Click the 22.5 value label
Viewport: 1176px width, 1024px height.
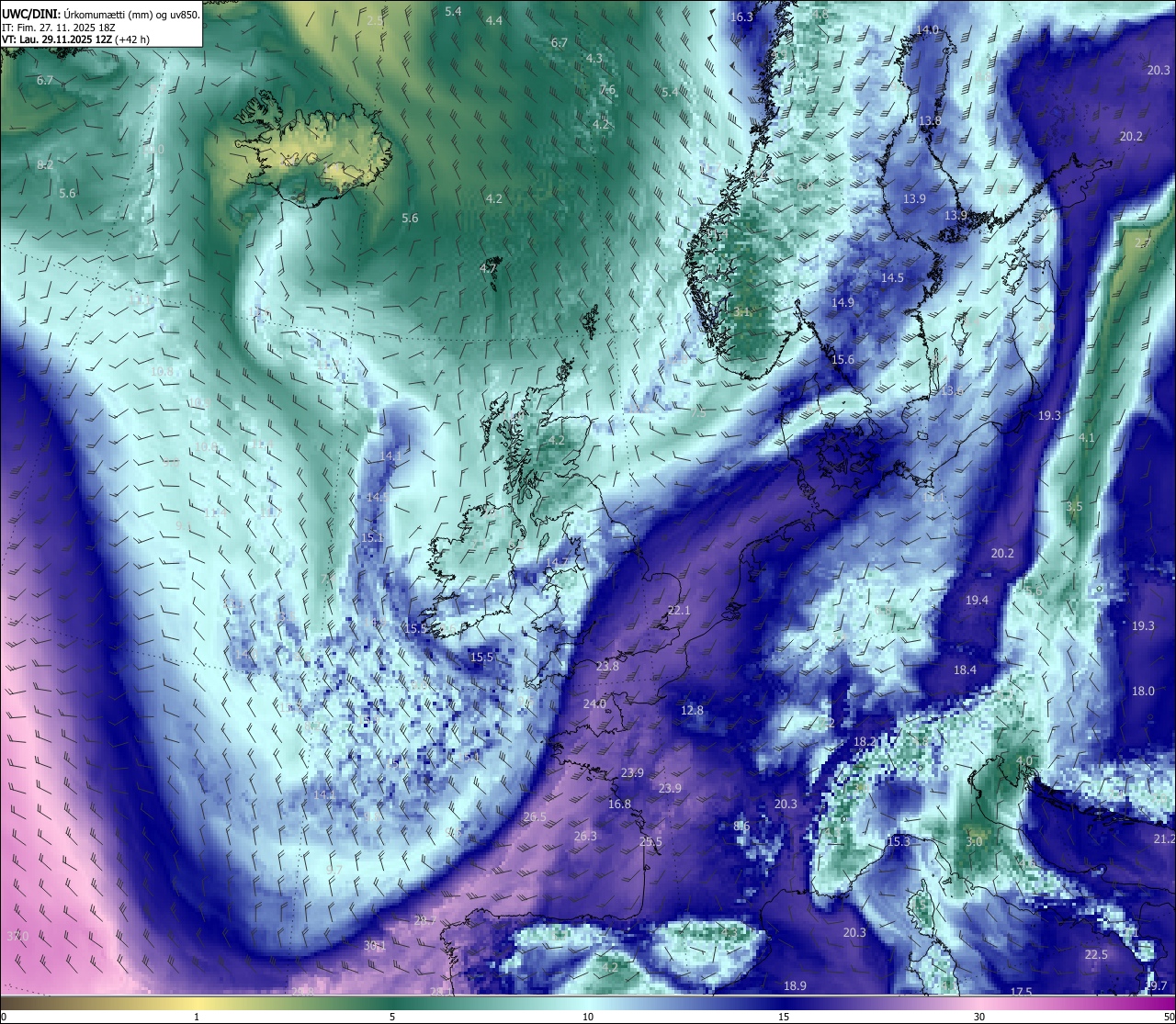(x=1096, y=954)
